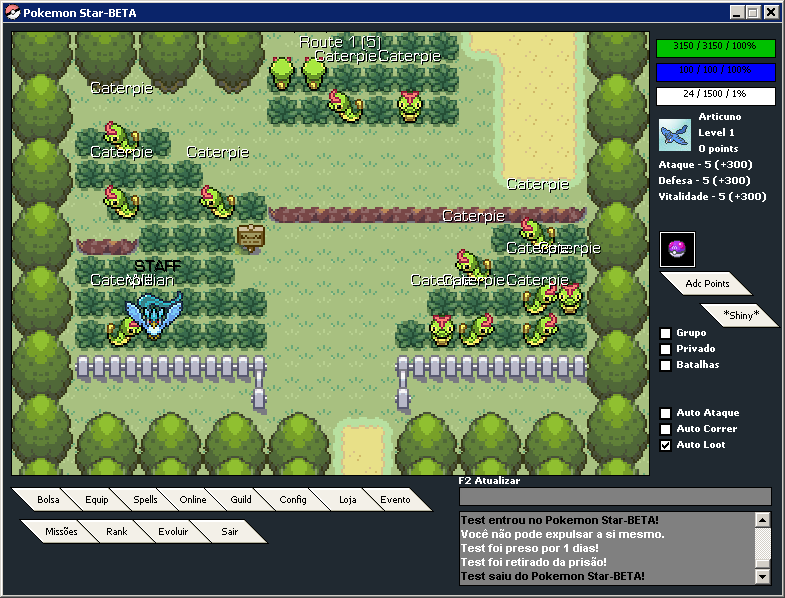The image size is (785, 598).
Task: Open the Missões tab
Action: click(61, 531)
